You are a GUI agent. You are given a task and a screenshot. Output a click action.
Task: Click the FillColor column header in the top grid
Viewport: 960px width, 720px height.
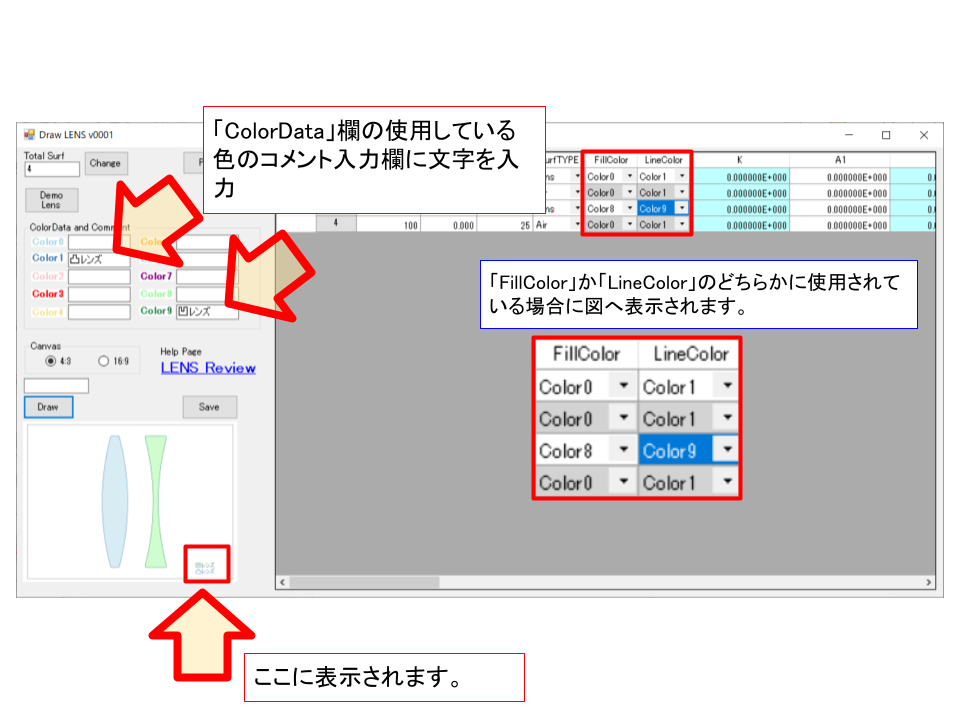click(x=610, y=160)
